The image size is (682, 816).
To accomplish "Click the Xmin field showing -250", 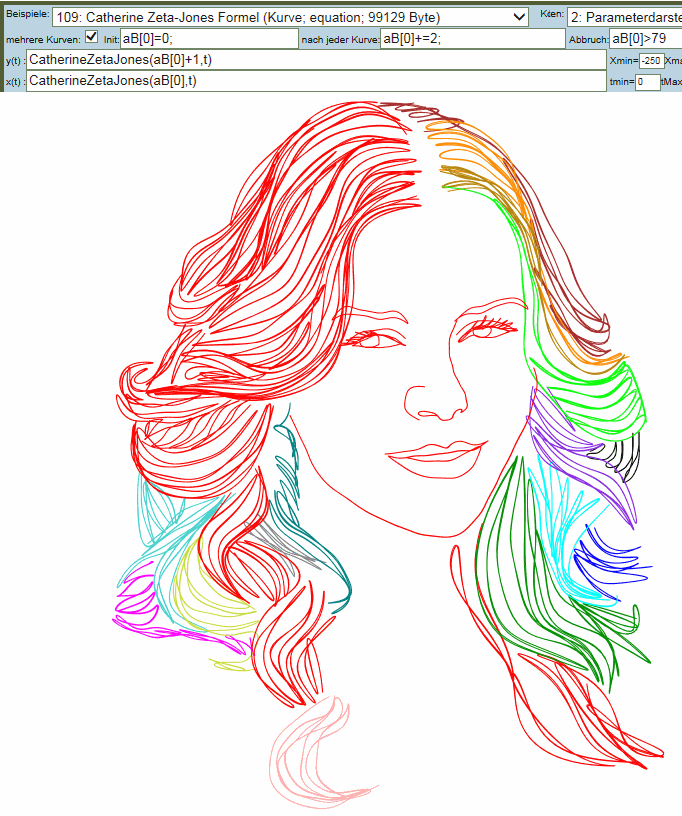I will (651, 60).
